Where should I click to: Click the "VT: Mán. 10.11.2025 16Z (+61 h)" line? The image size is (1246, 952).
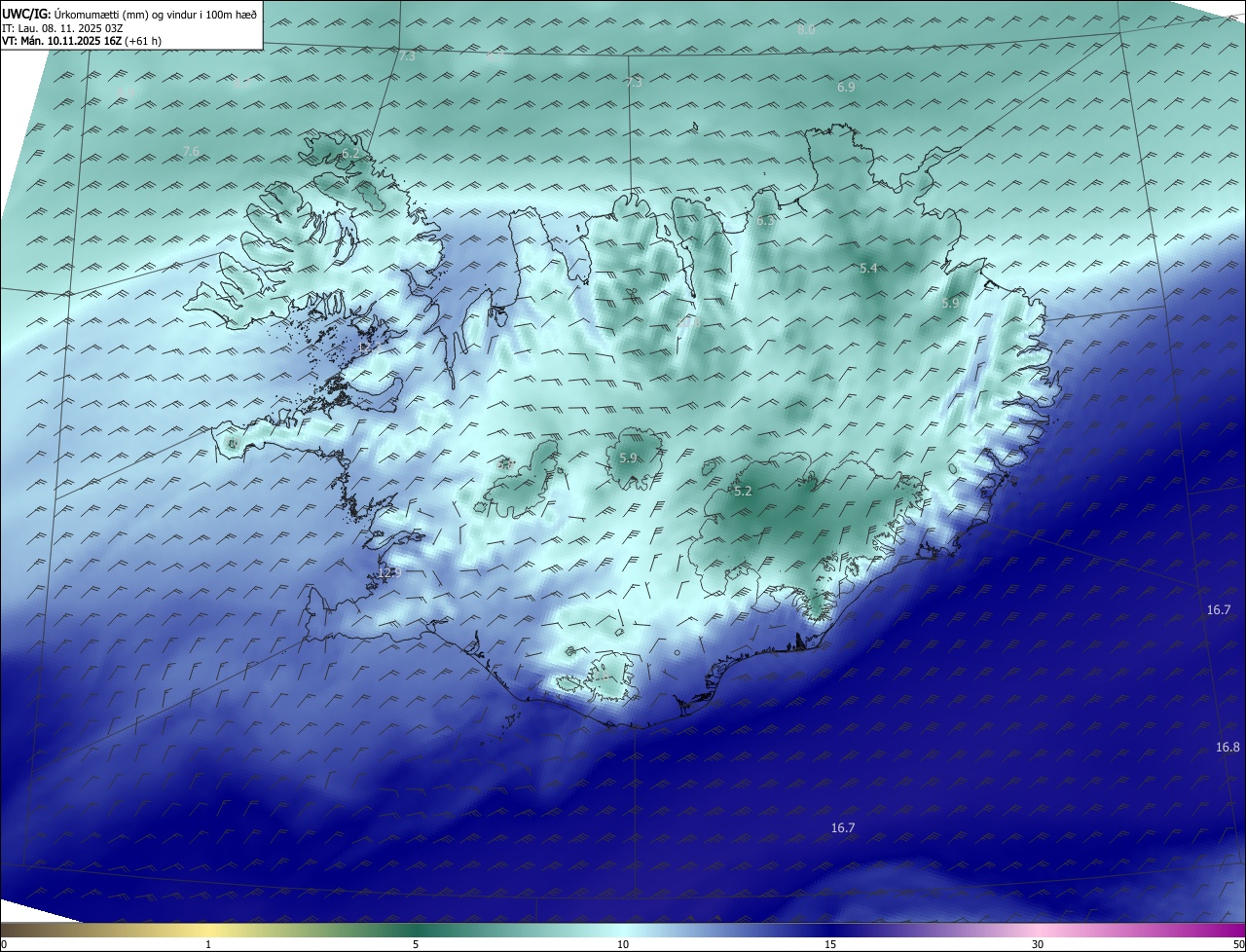[82, 42]
